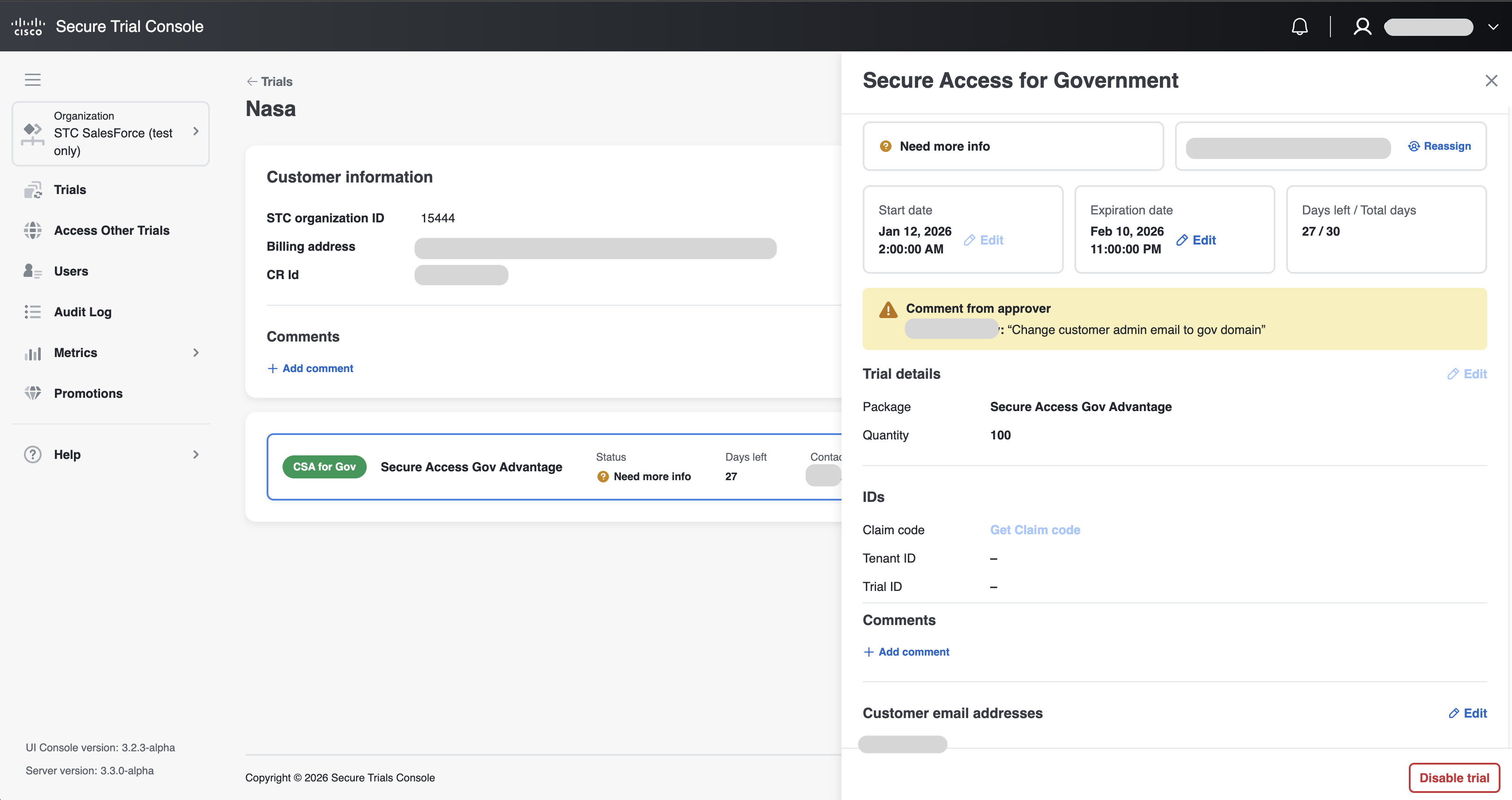Screen dimensions: 1512x800
Task: Click the Cisco logo
Action: coord(27,27)
